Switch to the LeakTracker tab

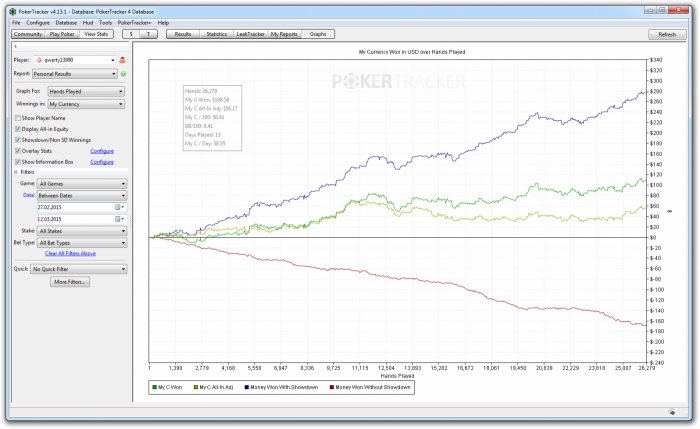point(250,34)
